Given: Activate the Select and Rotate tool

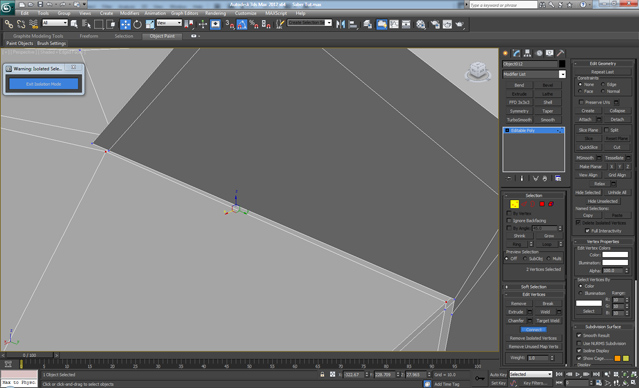Looking at the screenshot, I should click(x=138, y=24).
